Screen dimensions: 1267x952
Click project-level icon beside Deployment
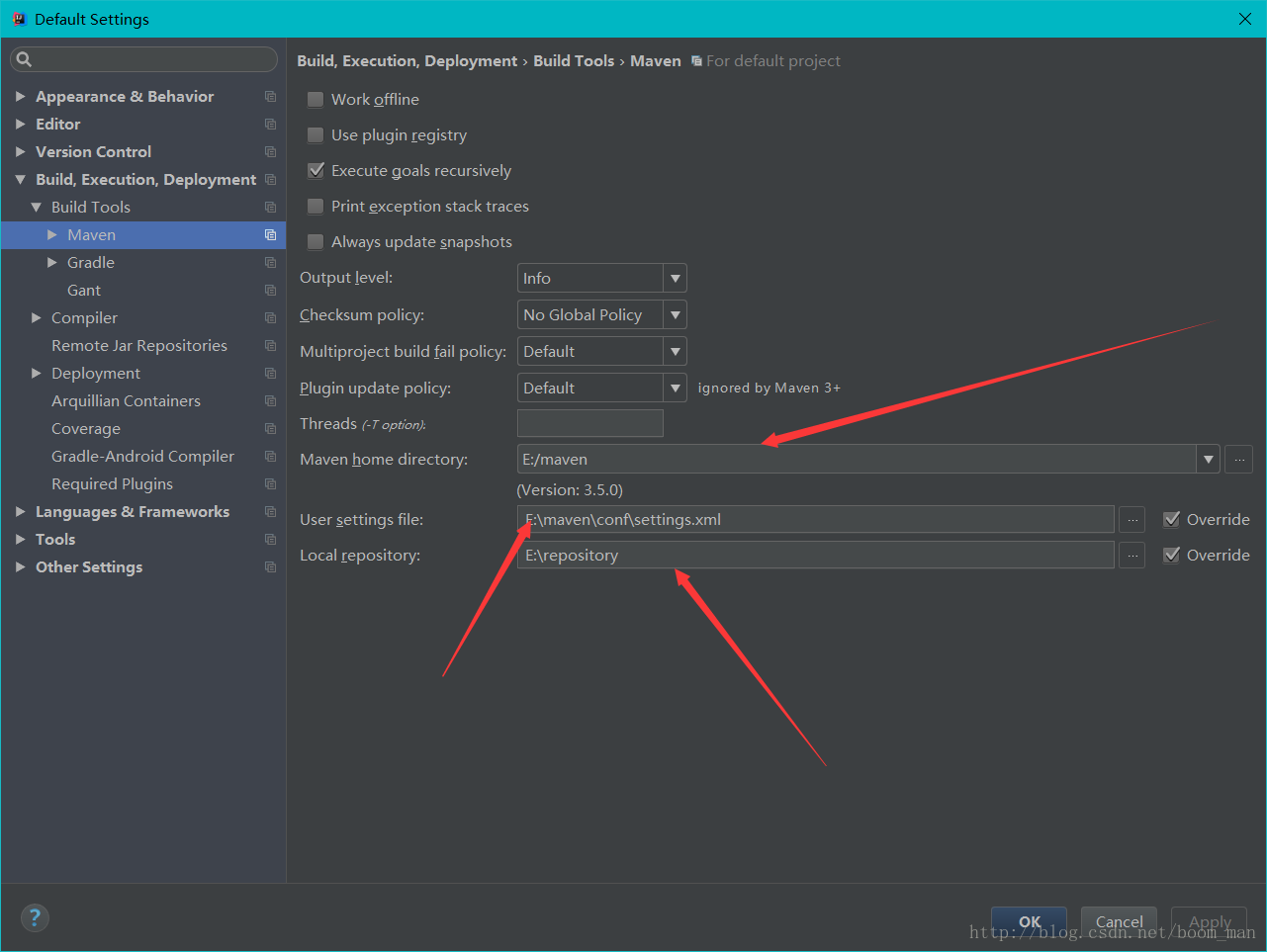pyautogui.click(x=270, y=374)
